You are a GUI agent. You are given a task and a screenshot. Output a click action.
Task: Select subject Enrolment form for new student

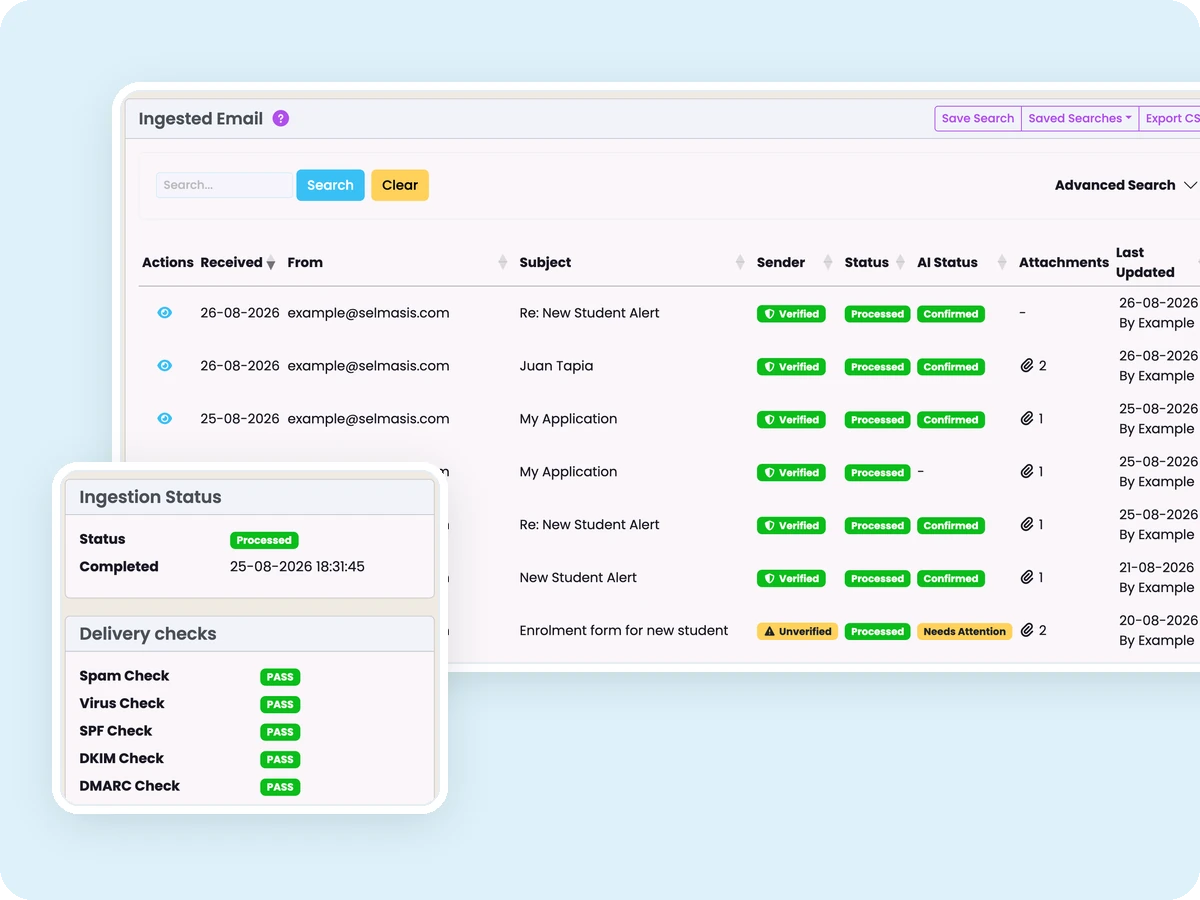pos(624,631)
